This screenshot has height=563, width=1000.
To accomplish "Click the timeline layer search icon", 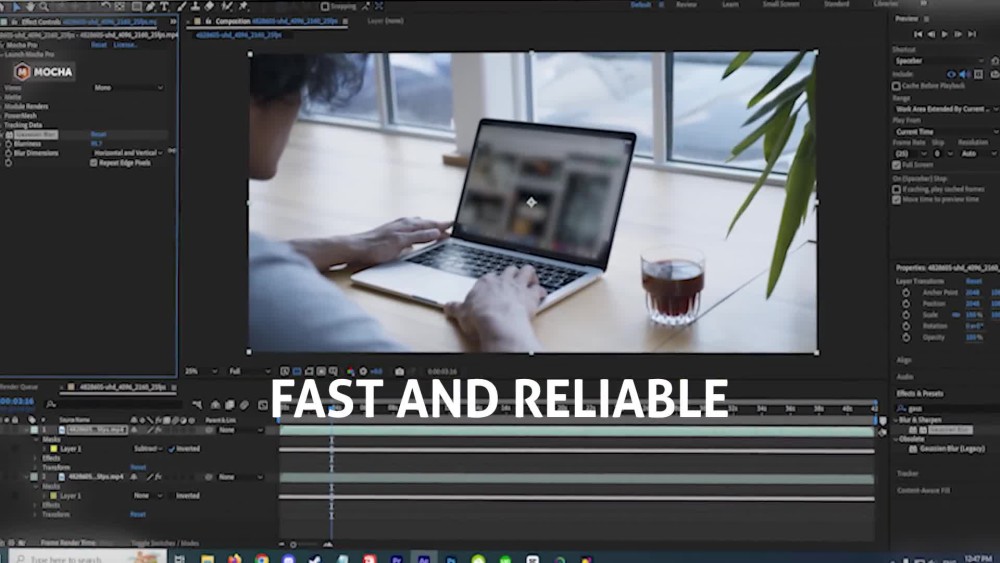I will pos(51,404).
